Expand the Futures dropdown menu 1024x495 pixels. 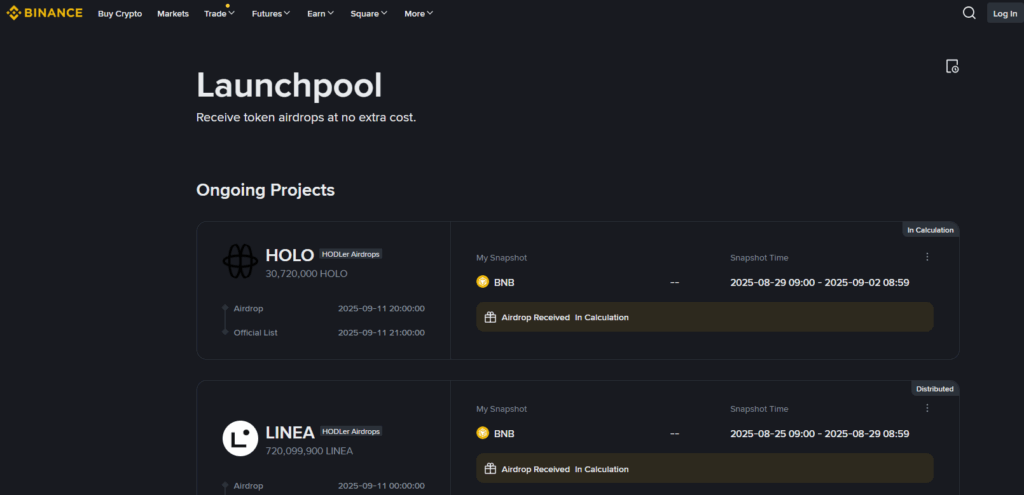coord(271,14)
